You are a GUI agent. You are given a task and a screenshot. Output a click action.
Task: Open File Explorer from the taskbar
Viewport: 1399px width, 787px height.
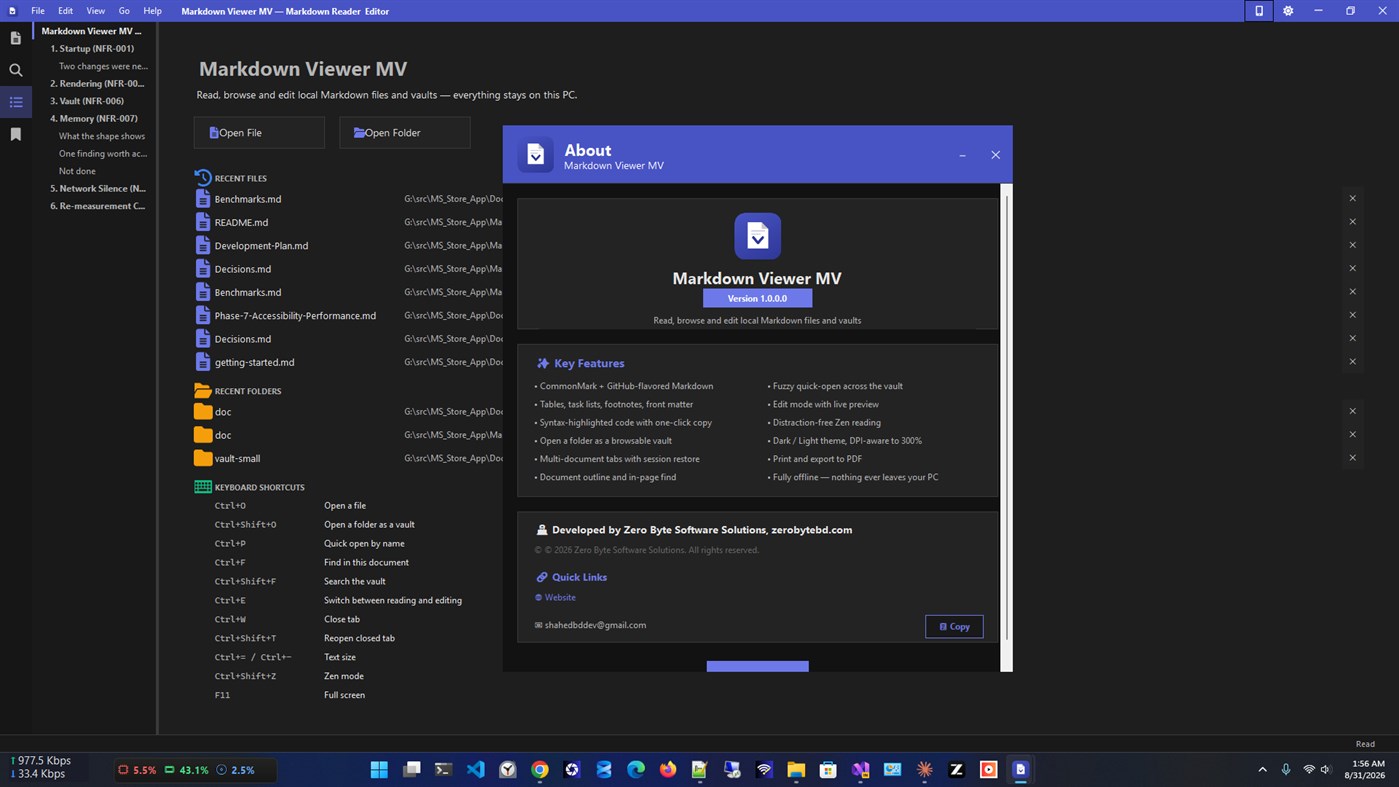[796, 769]
